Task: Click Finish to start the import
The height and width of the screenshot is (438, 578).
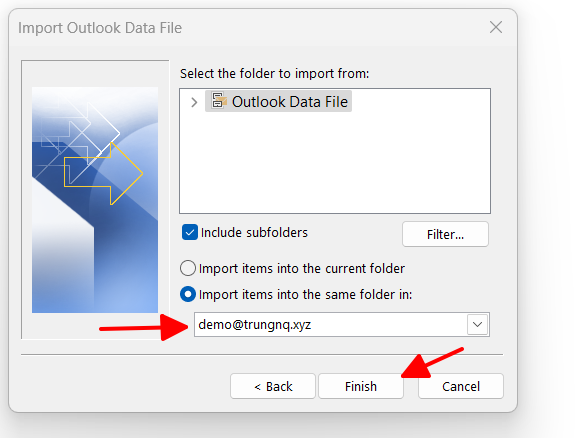Action: pos(361,386)
